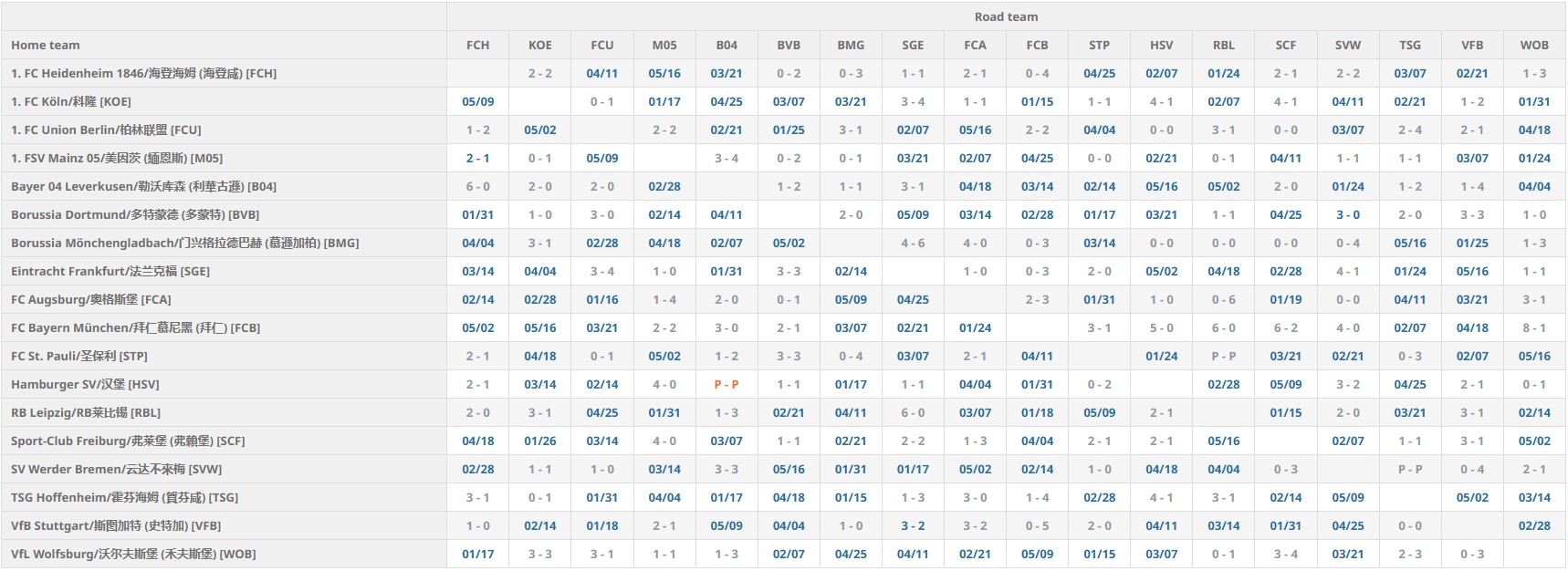Viewport: 1568px width, 571px height.
Task: Select Dortmund vs Werder Bremen 3-0 result
Action: pos(1347,214)
